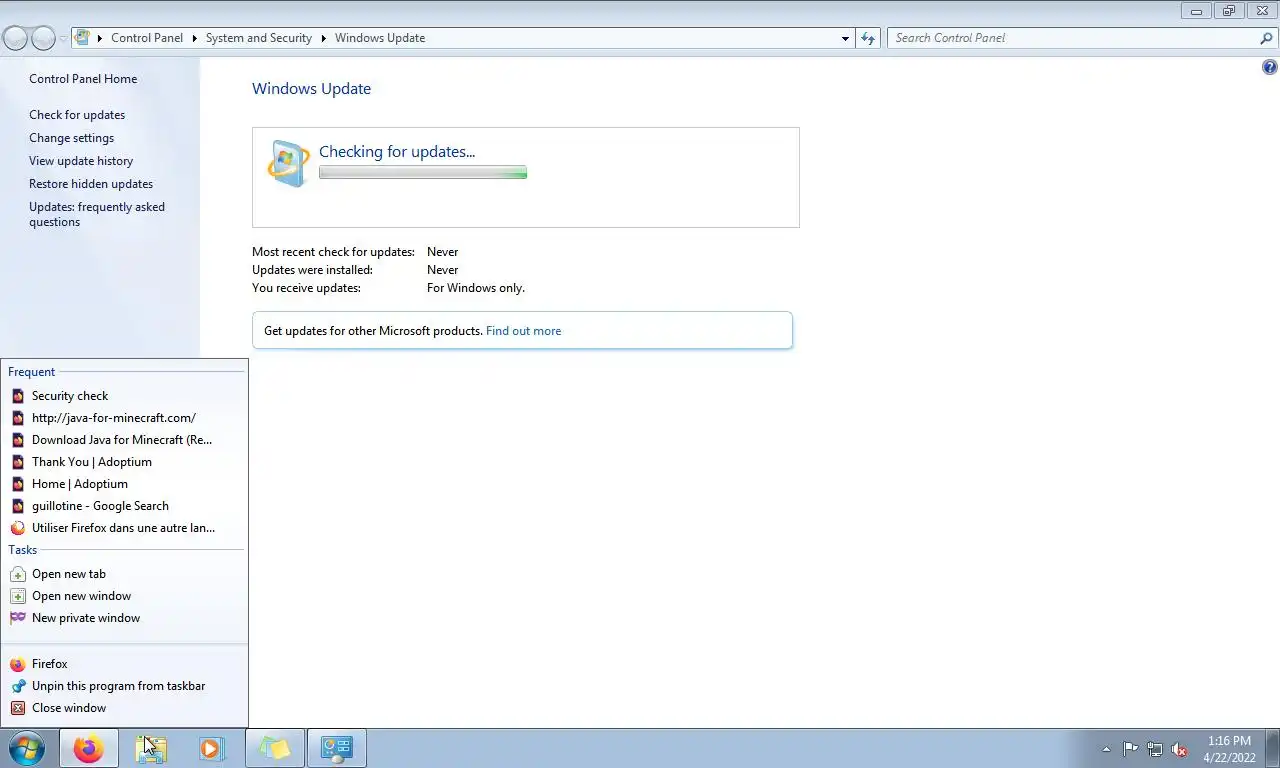Click Check for updates link
The width and height of the screenshot is (1280, 768).
point(77,115)
